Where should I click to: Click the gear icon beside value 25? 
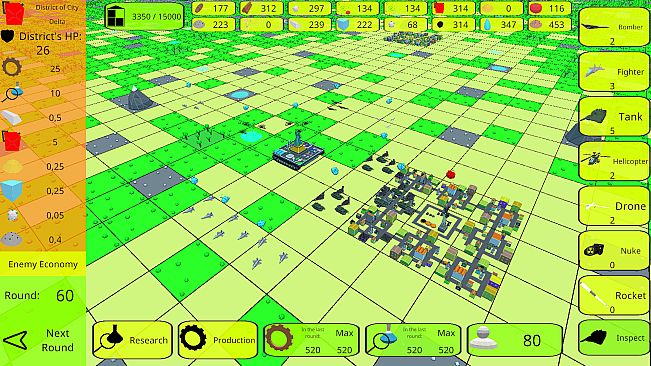click(12, 67)
